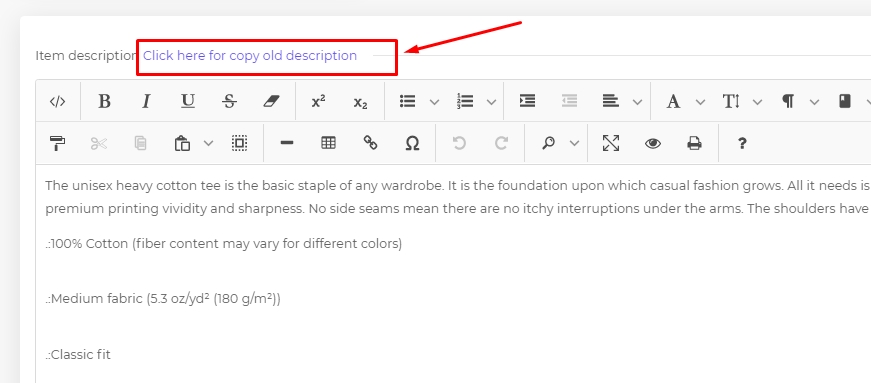This screenshot has height=383, width=871.
Task: Click the font size icon
Action: (x=730, y=101)
